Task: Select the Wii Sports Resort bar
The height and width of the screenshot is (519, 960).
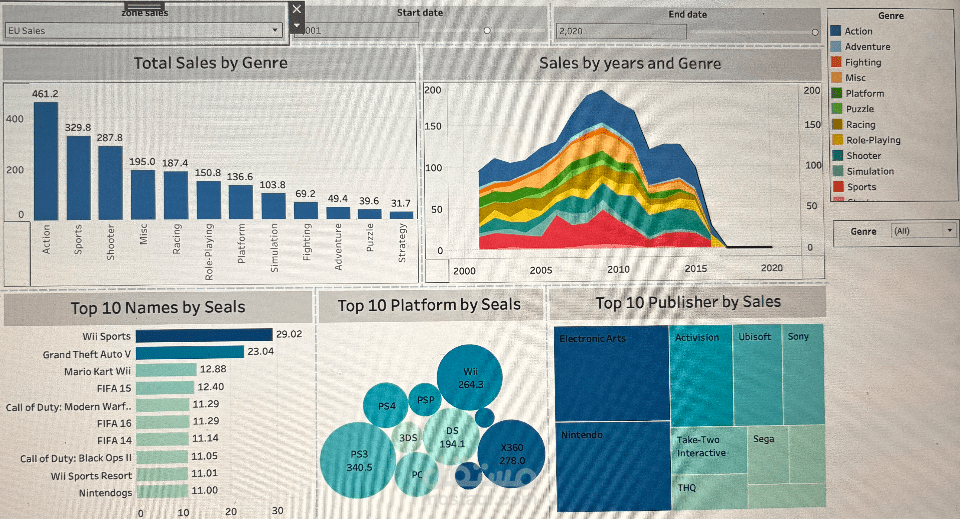Action: point(162,474)
